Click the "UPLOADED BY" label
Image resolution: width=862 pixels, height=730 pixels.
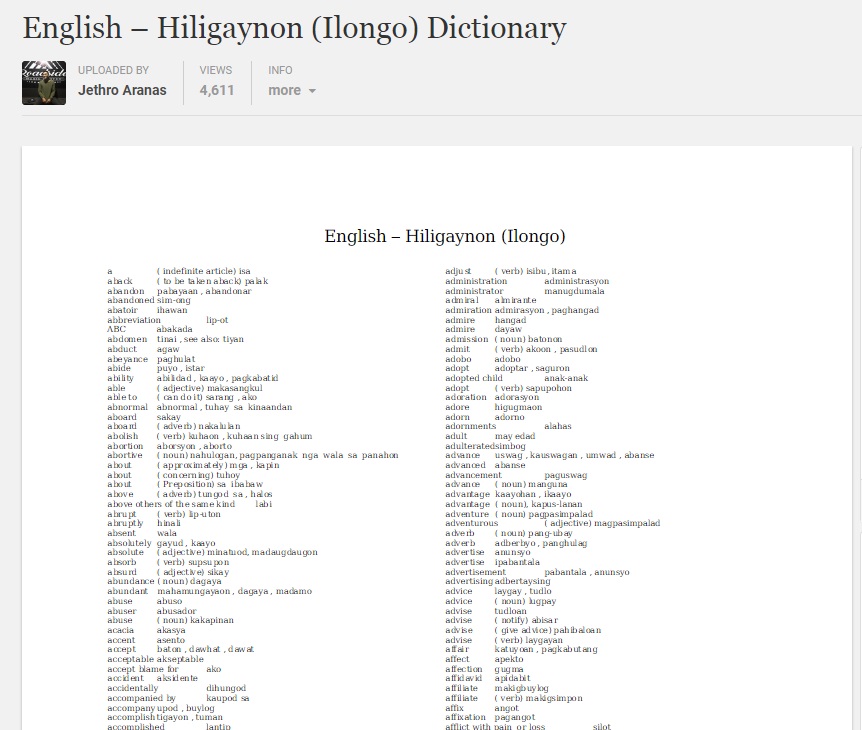coord(112,70)
